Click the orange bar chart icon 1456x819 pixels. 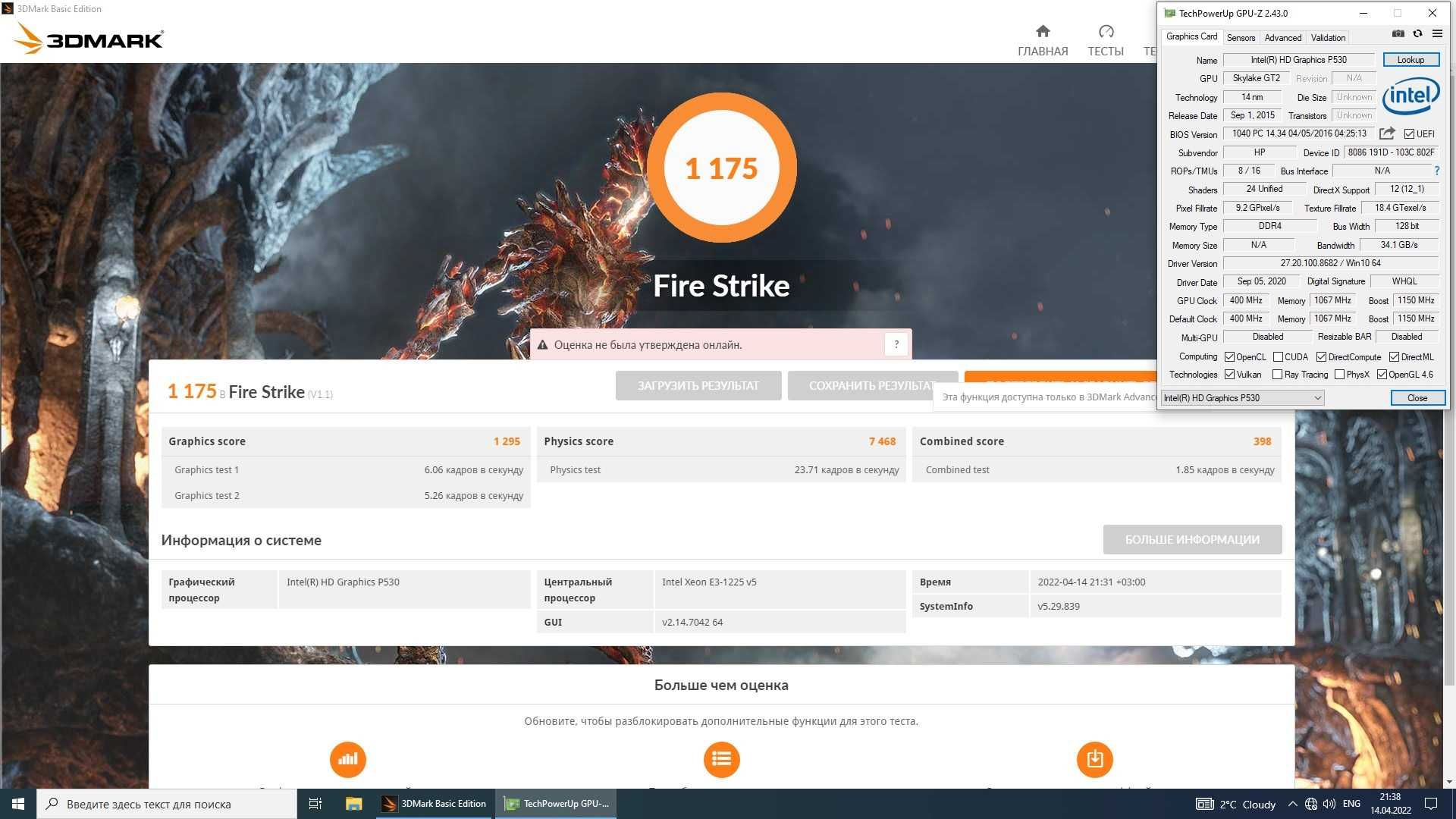point(348,759)
